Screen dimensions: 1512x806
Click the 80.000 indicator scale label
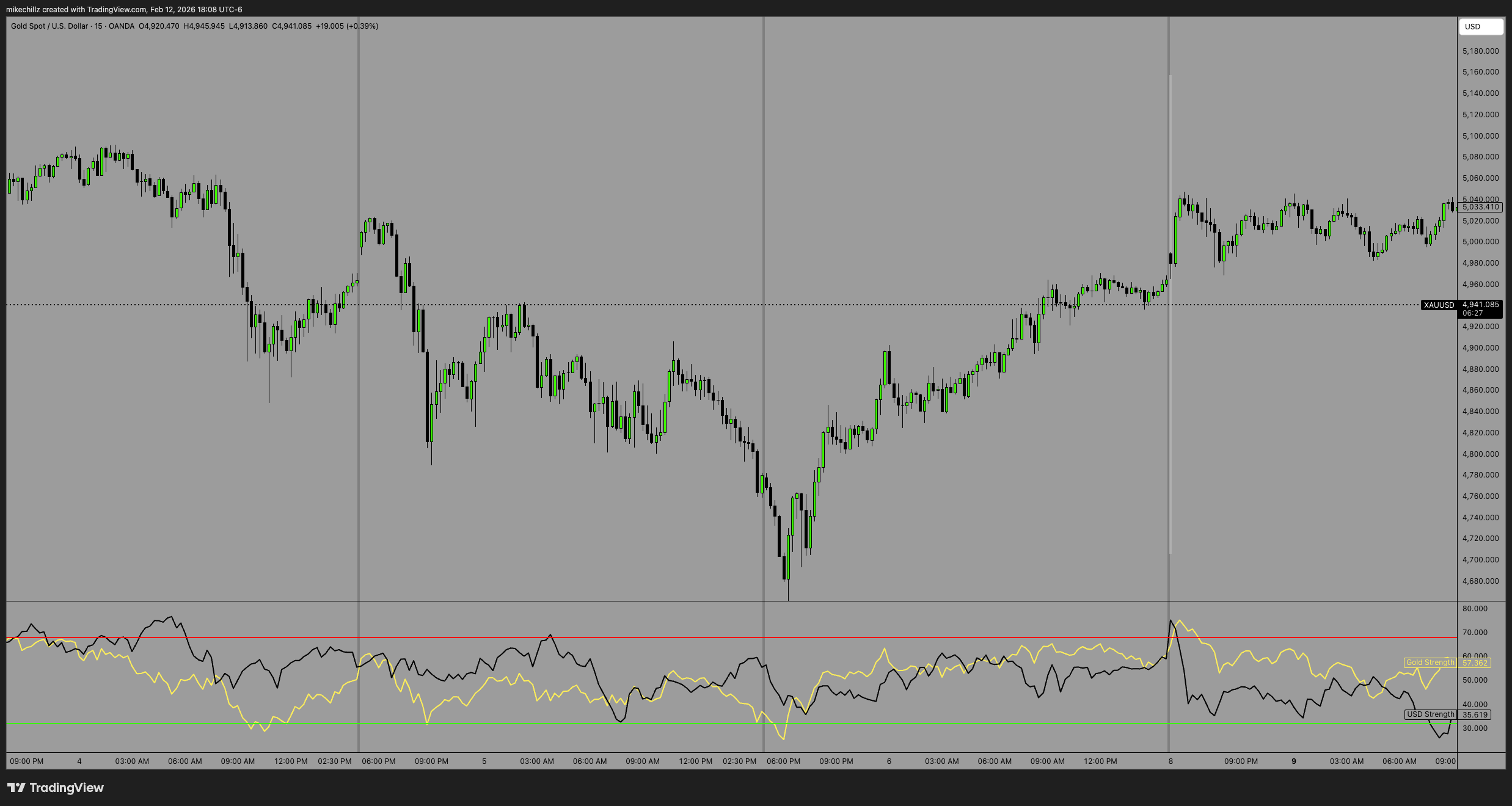pyautogui.click(x=1475, y=609)
